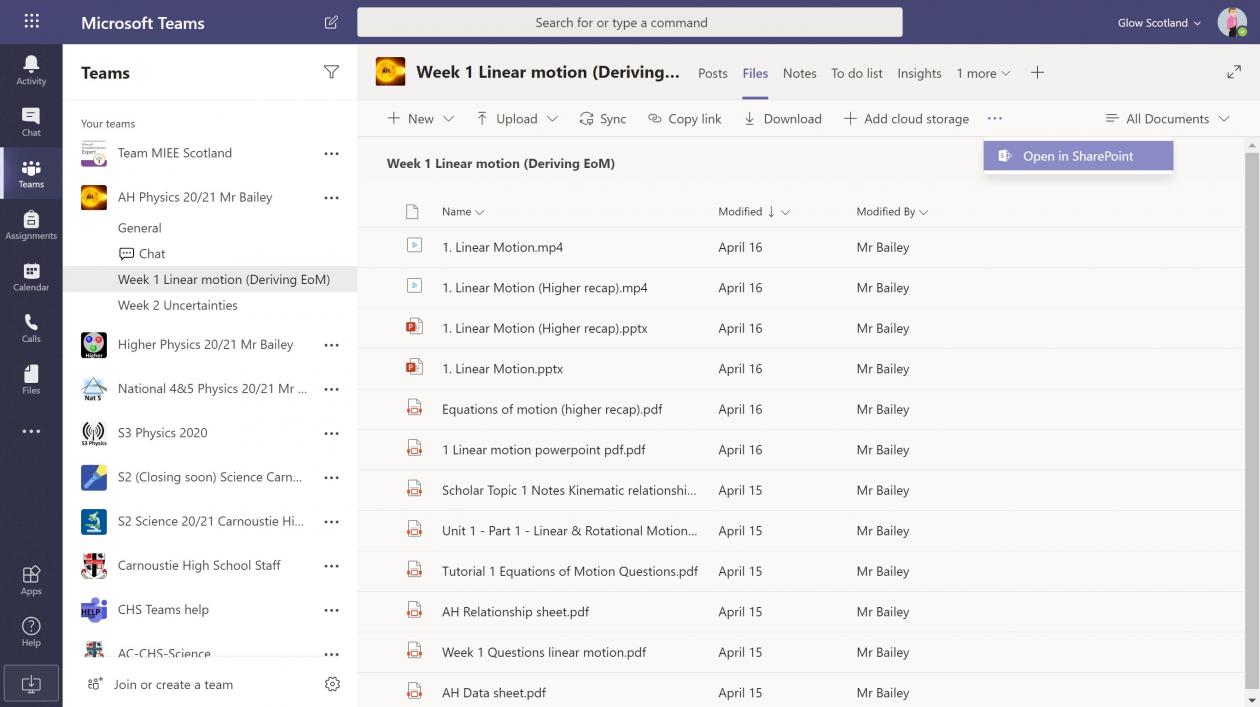Open the app launcher waffle icon
Viewport: 1260px width, 707px height.
click(x=31, y=22)
